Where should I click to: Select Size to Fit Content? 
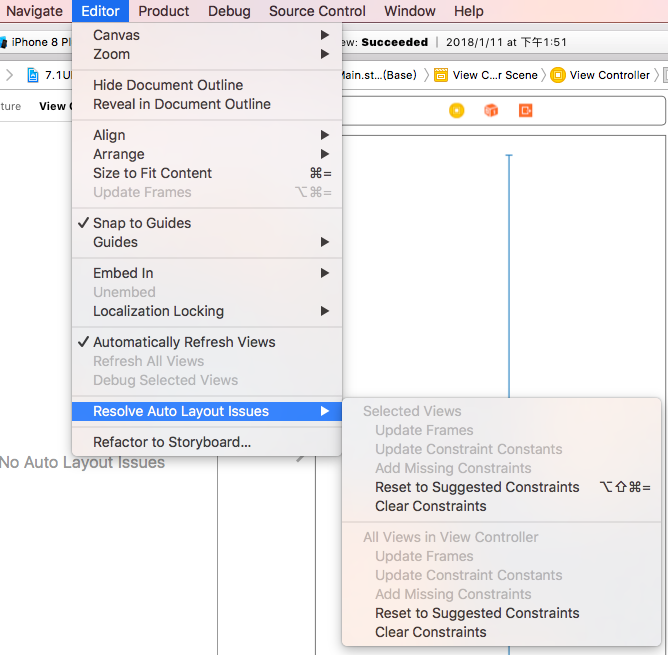tap(152, 173)
